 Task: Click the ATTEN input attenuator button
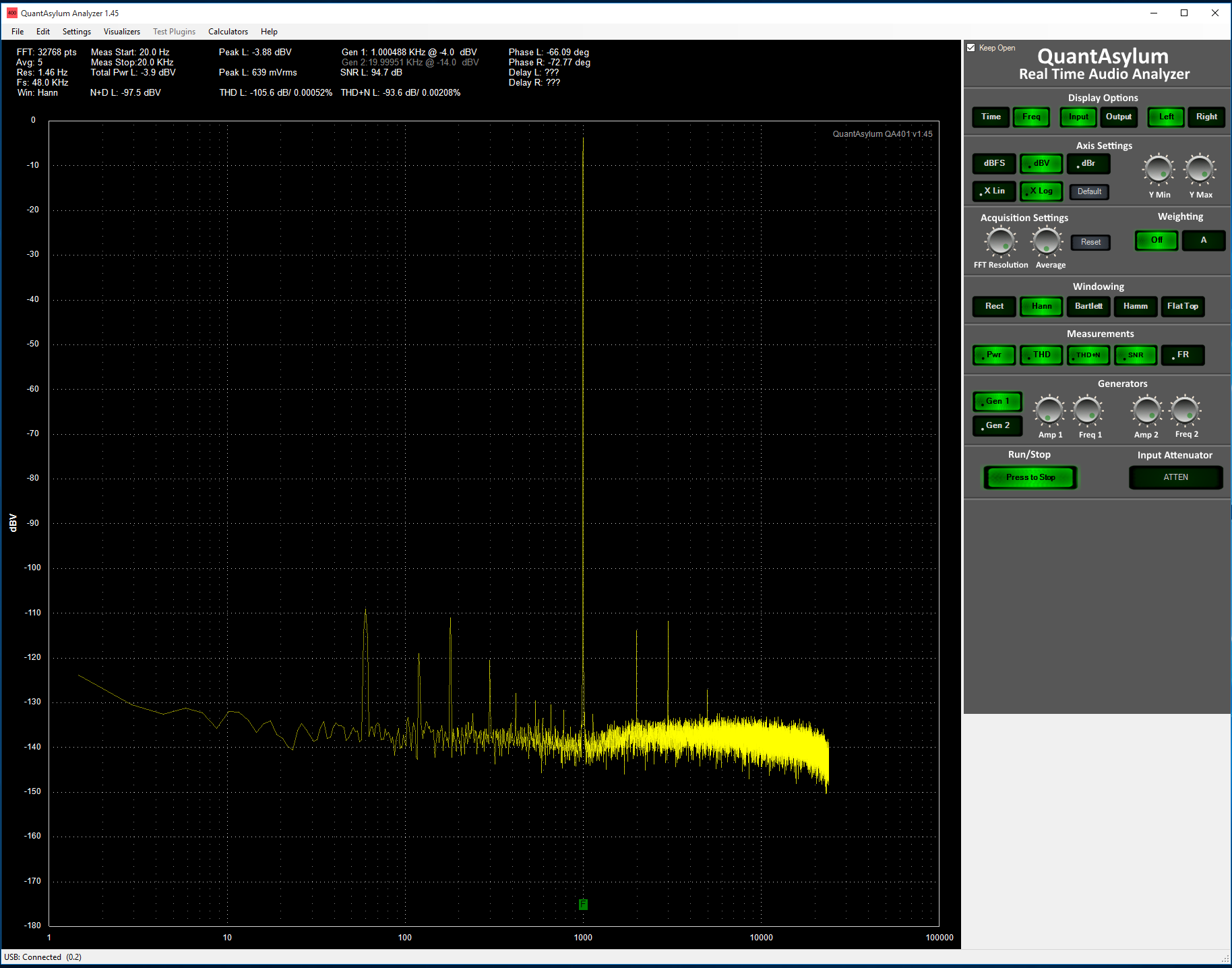pos(1176,477)
